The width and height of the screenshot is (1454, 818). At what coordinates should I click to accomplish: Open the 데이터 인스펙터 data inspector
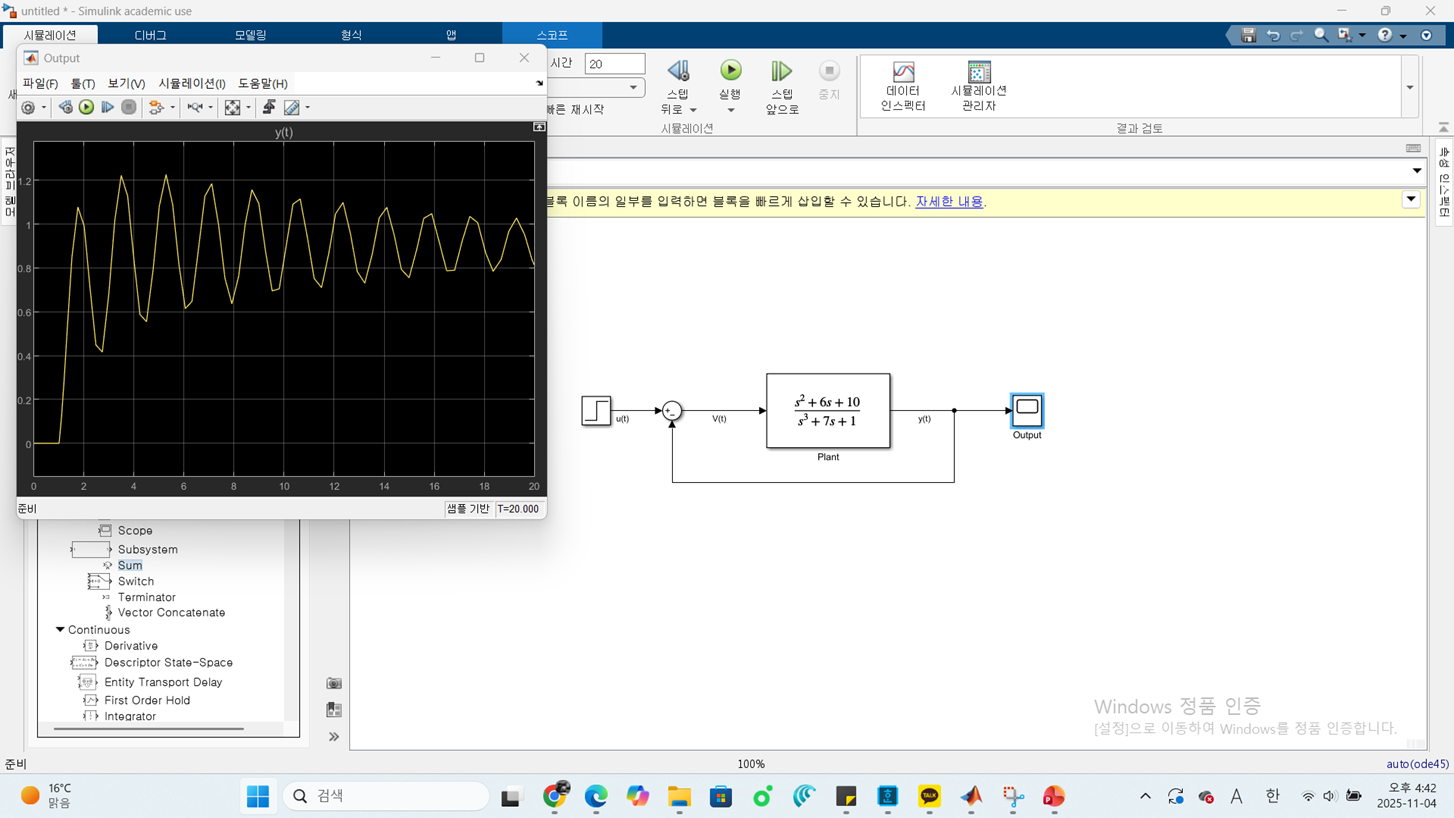pos(903,86)
